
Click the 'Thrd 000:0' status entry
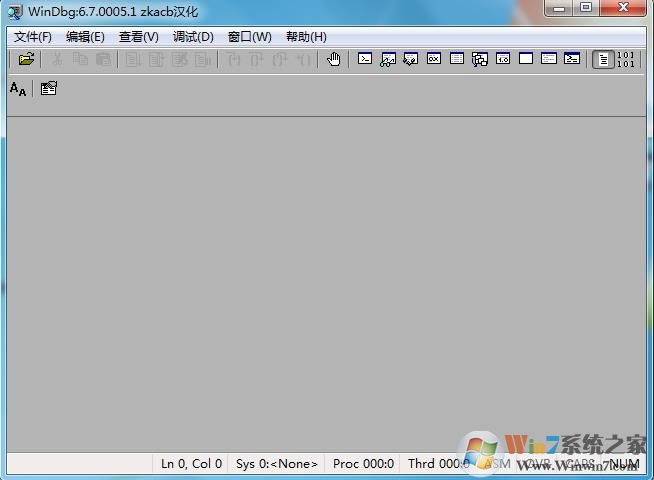(439, 464)
